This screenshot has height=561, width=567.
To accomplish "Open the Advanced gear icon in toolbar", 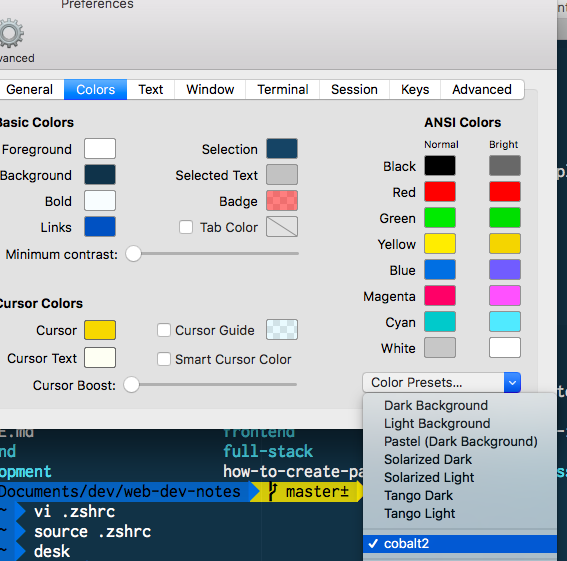I will 11,33.
